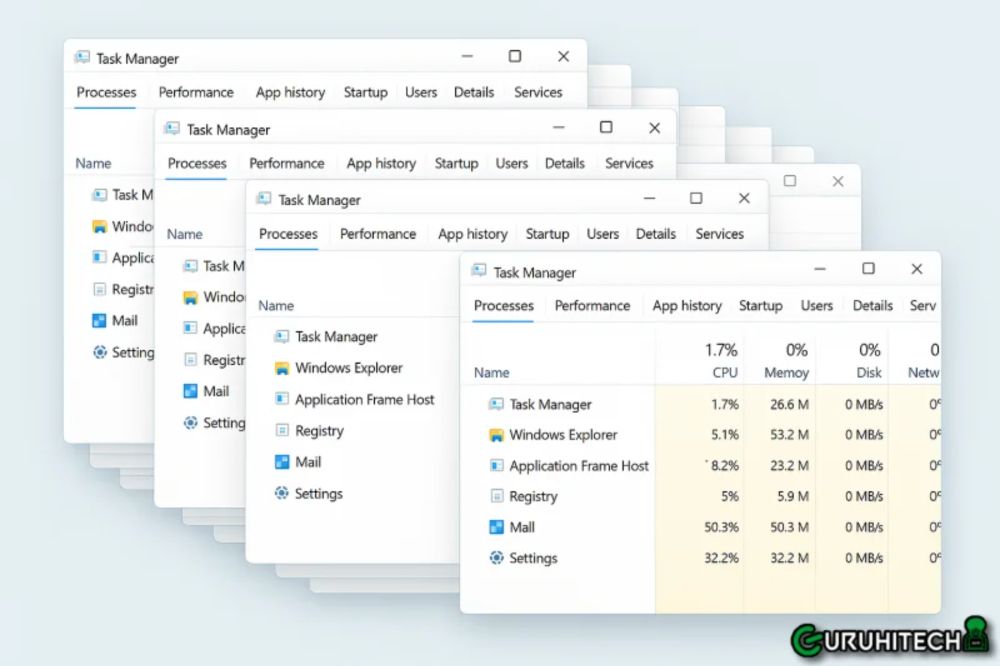Click the Mail app icon in front window
The width and height of the screenshot is (1000, 666).
point(496,527)
